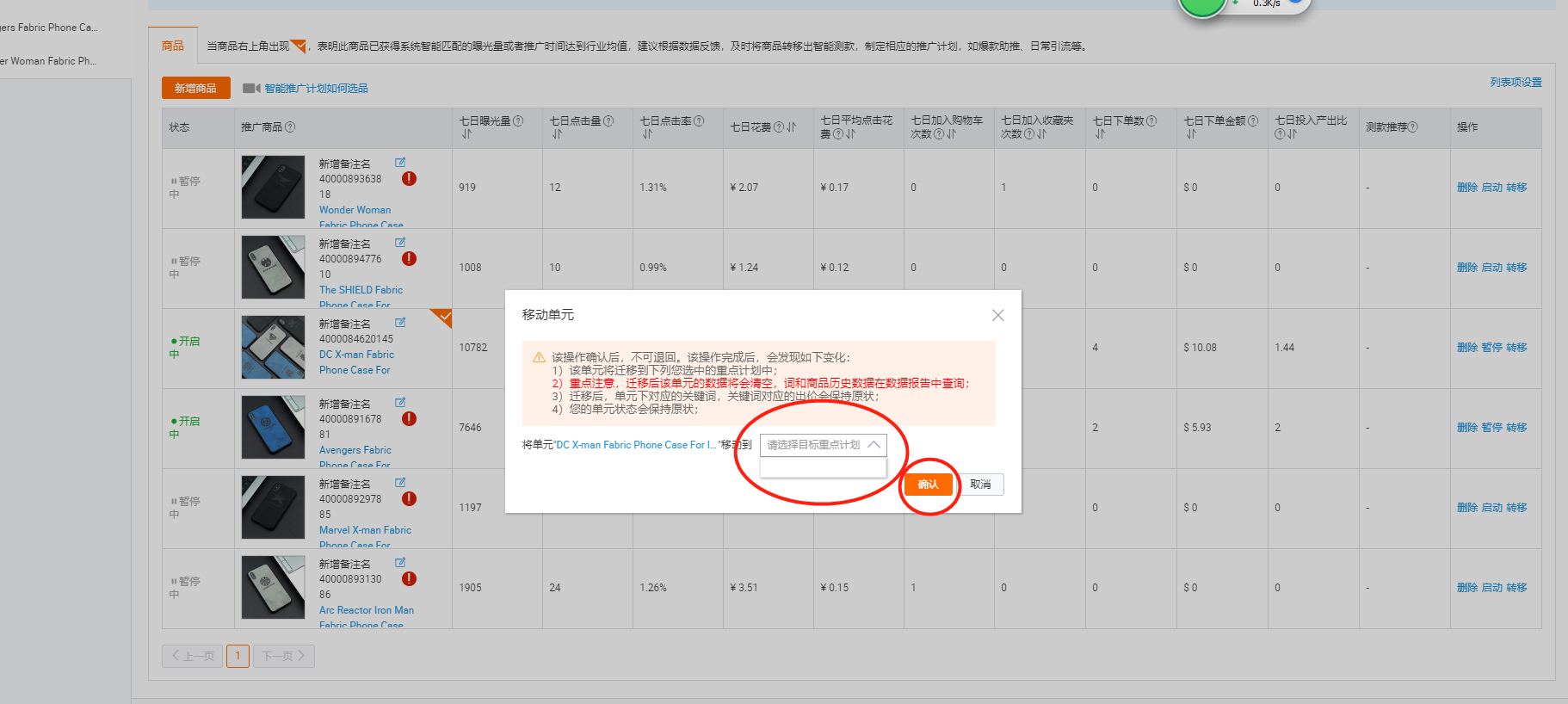Click Wonder Woman product thumbnail
The height and width of the screenshot is (704, 1568).
(x=273, y=187)
